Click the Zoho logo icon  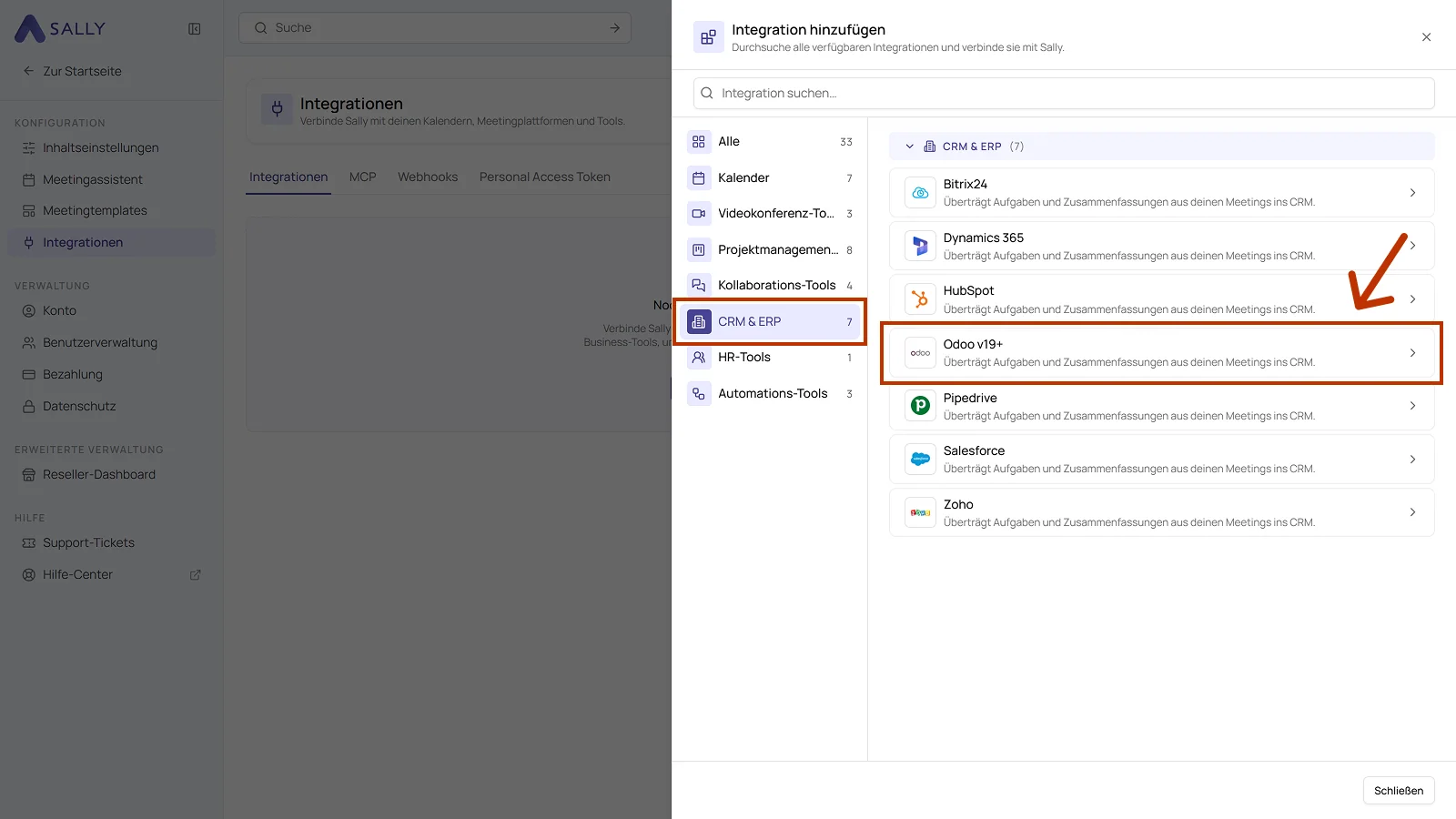pos(920,512)
